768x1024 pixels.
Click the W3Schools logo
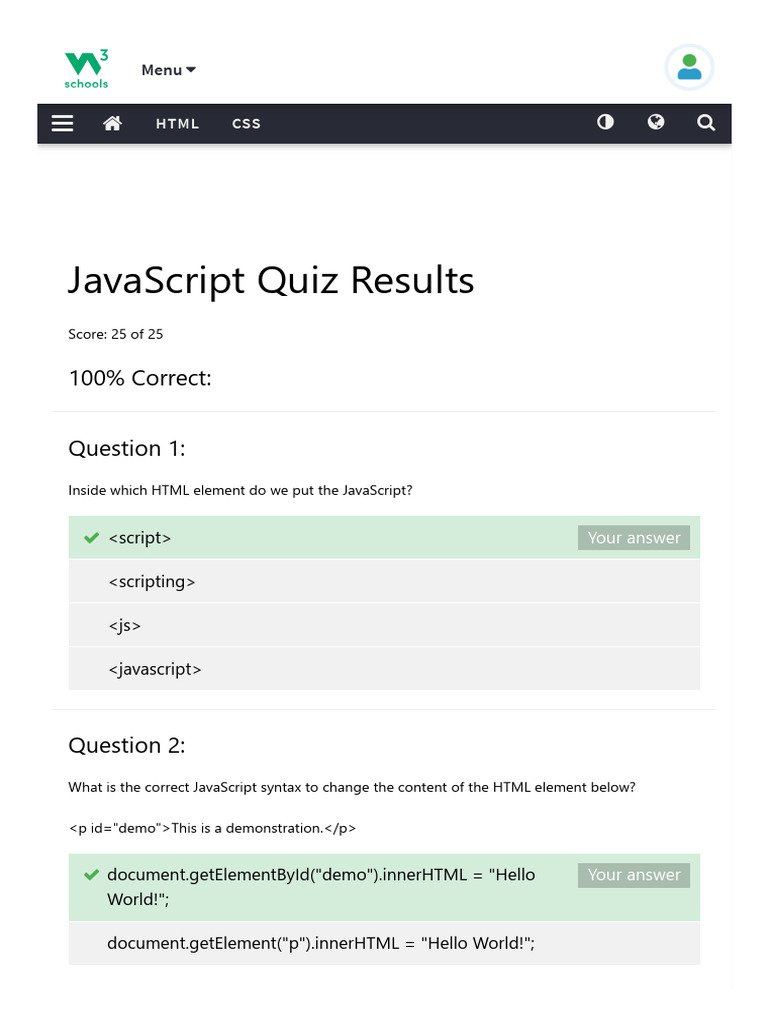(87, 69)
